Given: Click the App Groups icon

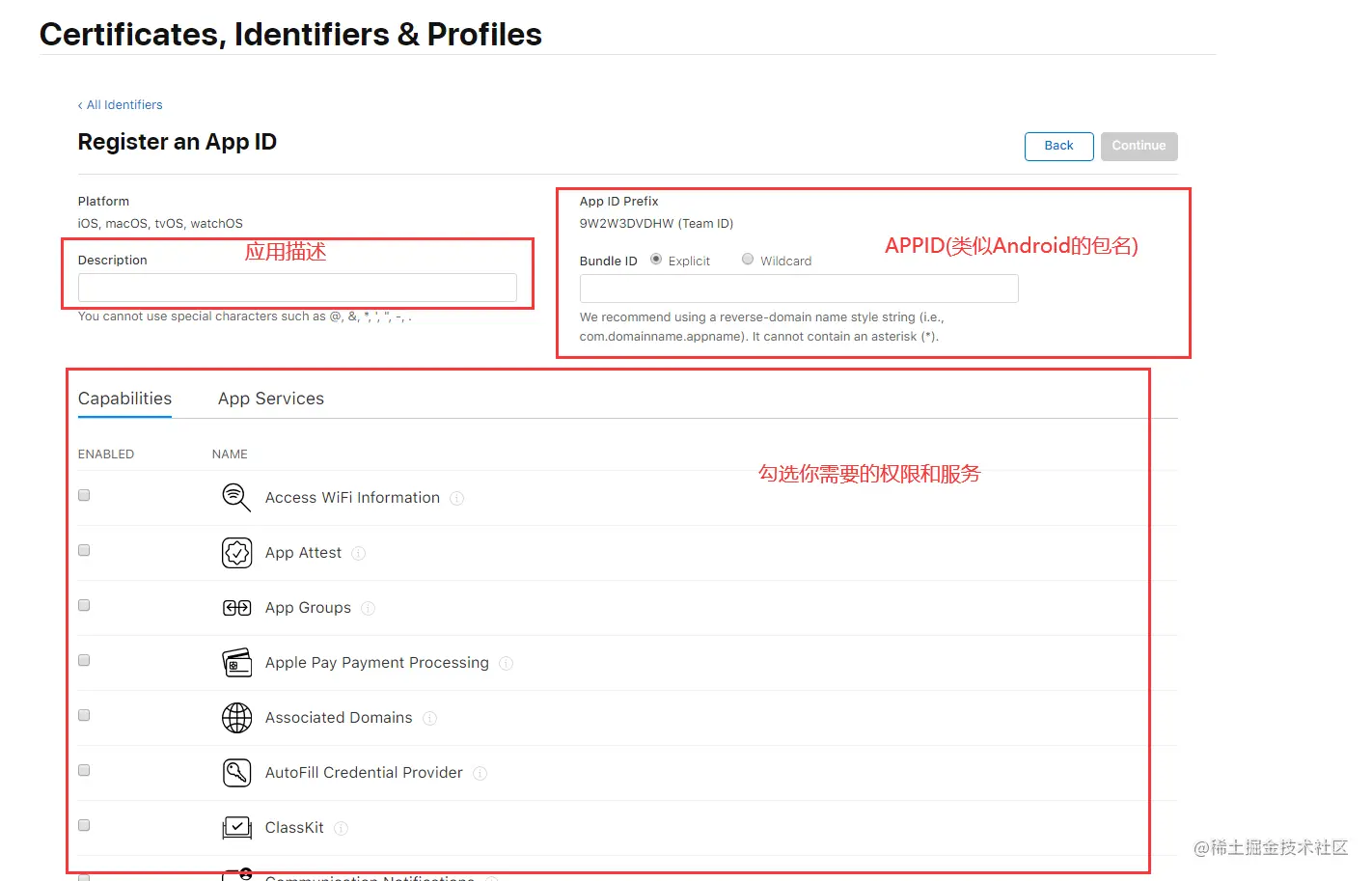Looking at the screenshot, I should point(236,608).
